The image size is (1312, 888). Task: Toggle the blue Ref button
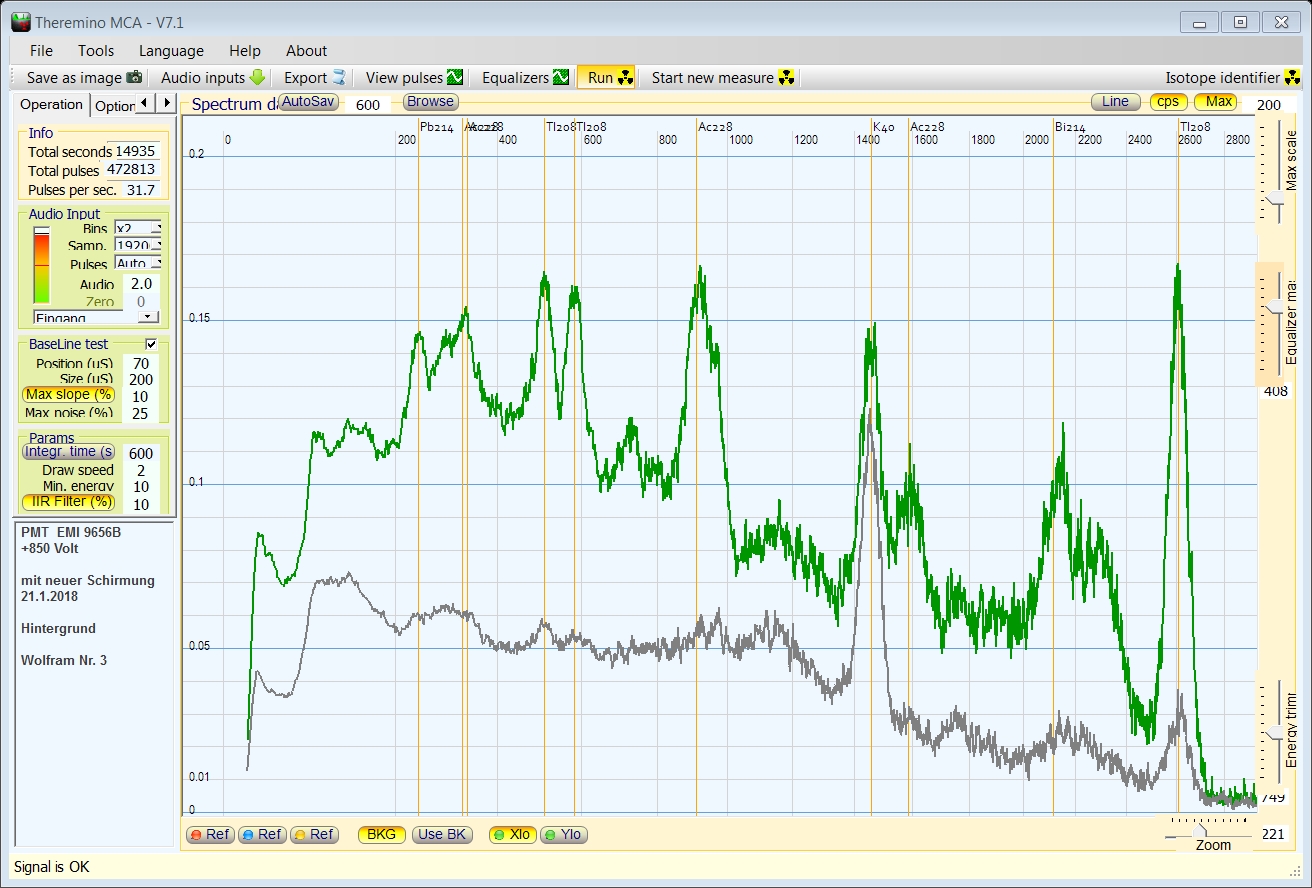(263, 835)
